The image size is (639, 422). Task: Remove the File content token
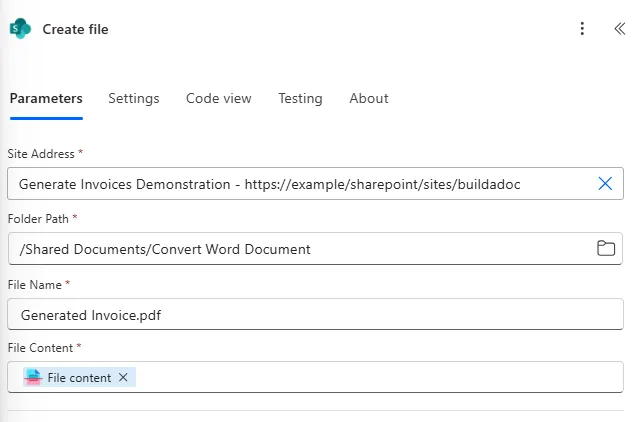pos(123,377)
